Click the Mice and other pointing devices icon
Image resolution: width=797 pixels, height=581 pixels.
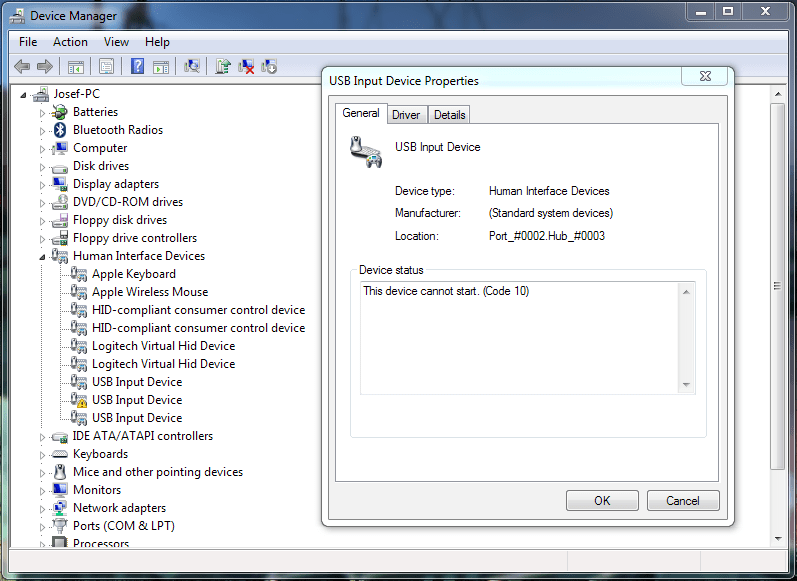60,472
